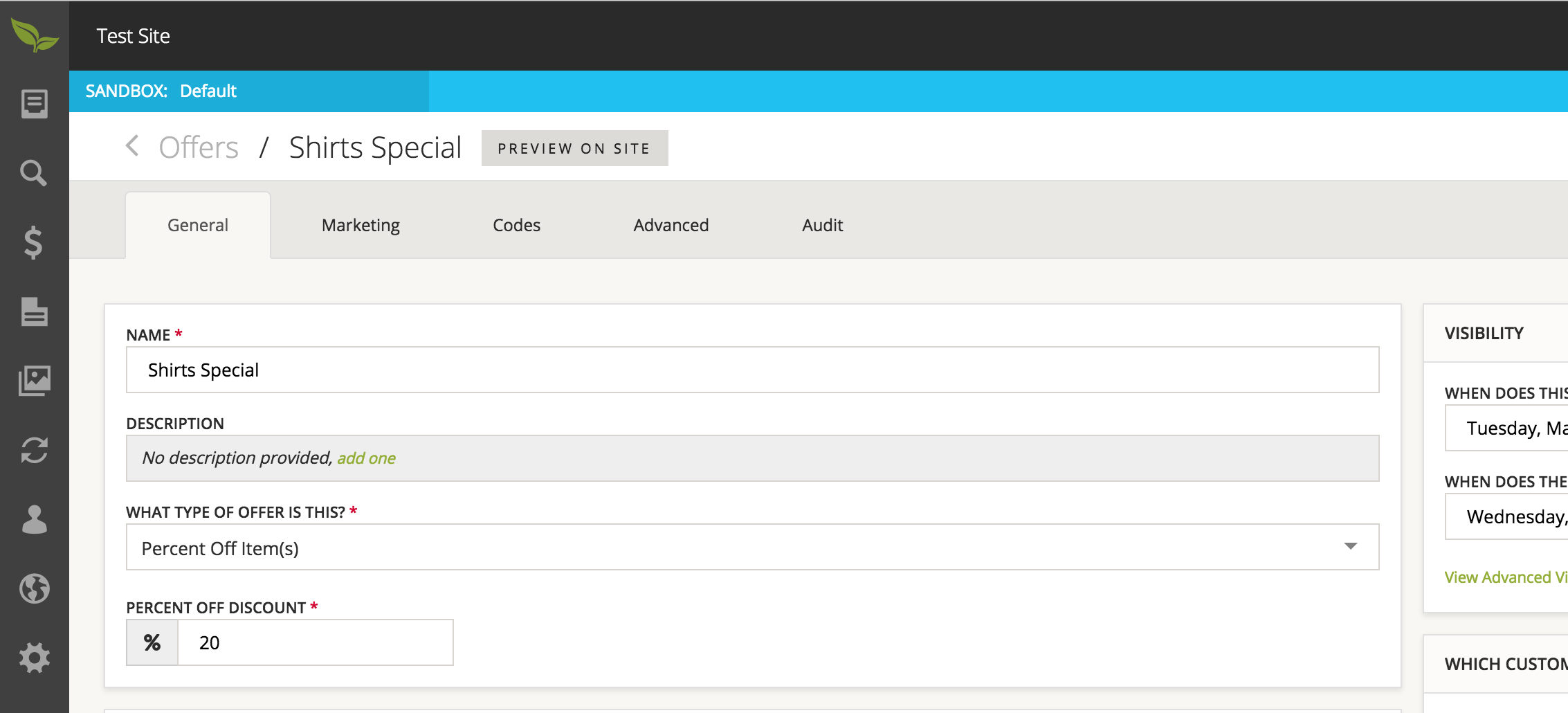The width and height of the screenshot is (1568, 713).
Task: Switch to the Marketing tab
Action: pos(360,224)
